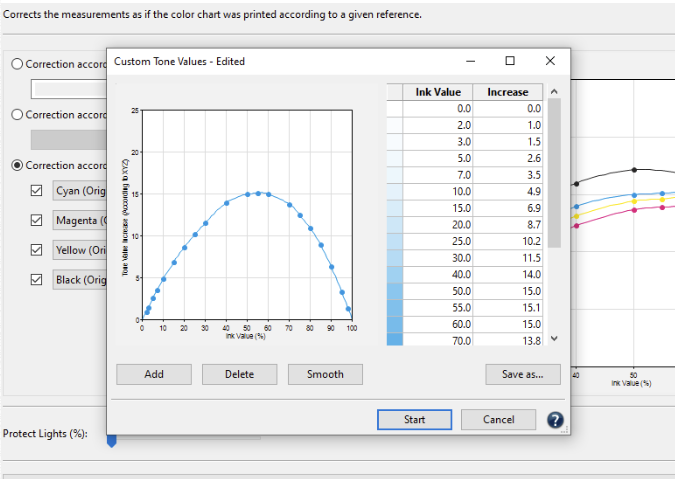Image resolution: width=675 pixels, height=479 pixels.
Task: Toggle the Black (Orig) checkbox
Action: (37, 280)
